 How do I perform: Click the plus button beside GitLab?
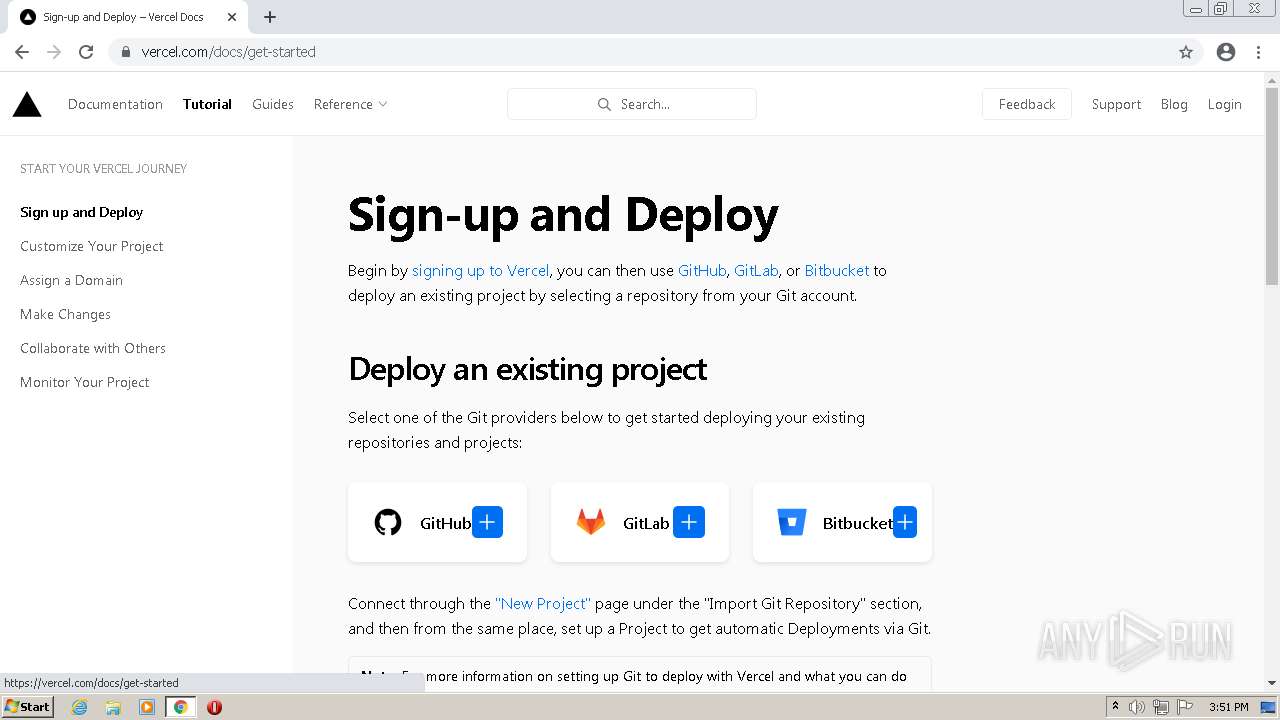[x=689, y=522]
